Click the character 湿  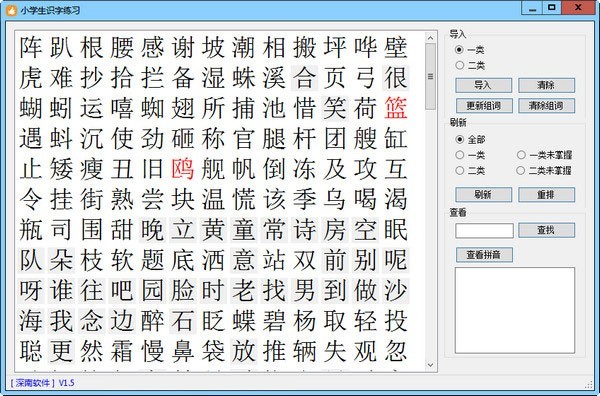(213, 78)
